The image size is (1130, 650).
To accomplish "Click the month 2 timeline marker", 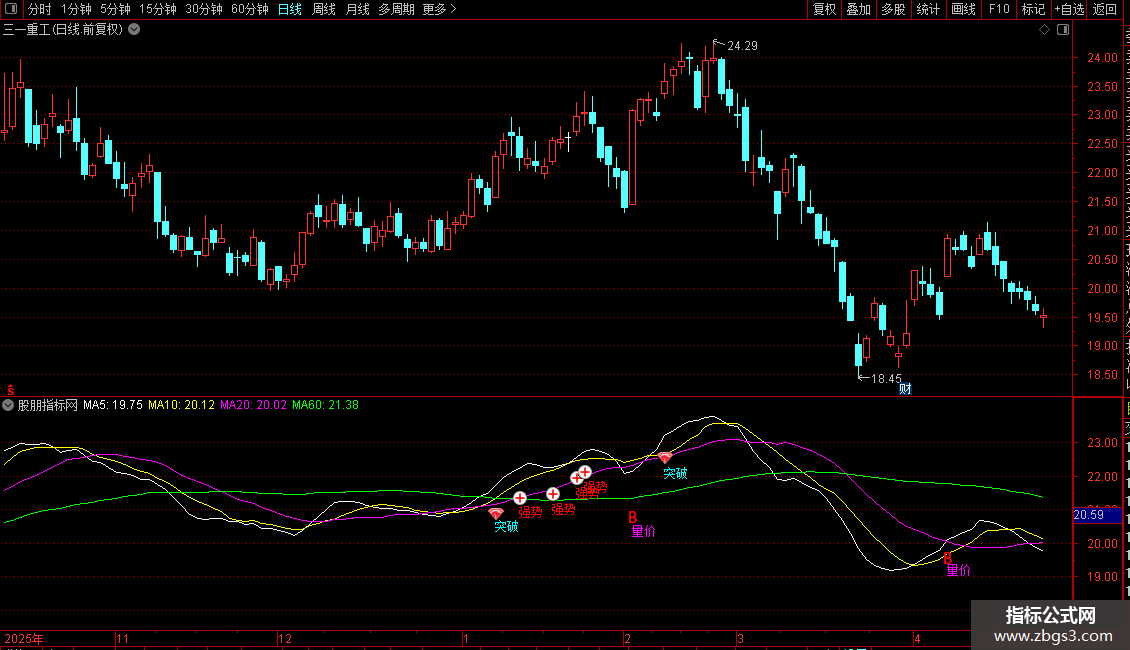I will 628,638.
